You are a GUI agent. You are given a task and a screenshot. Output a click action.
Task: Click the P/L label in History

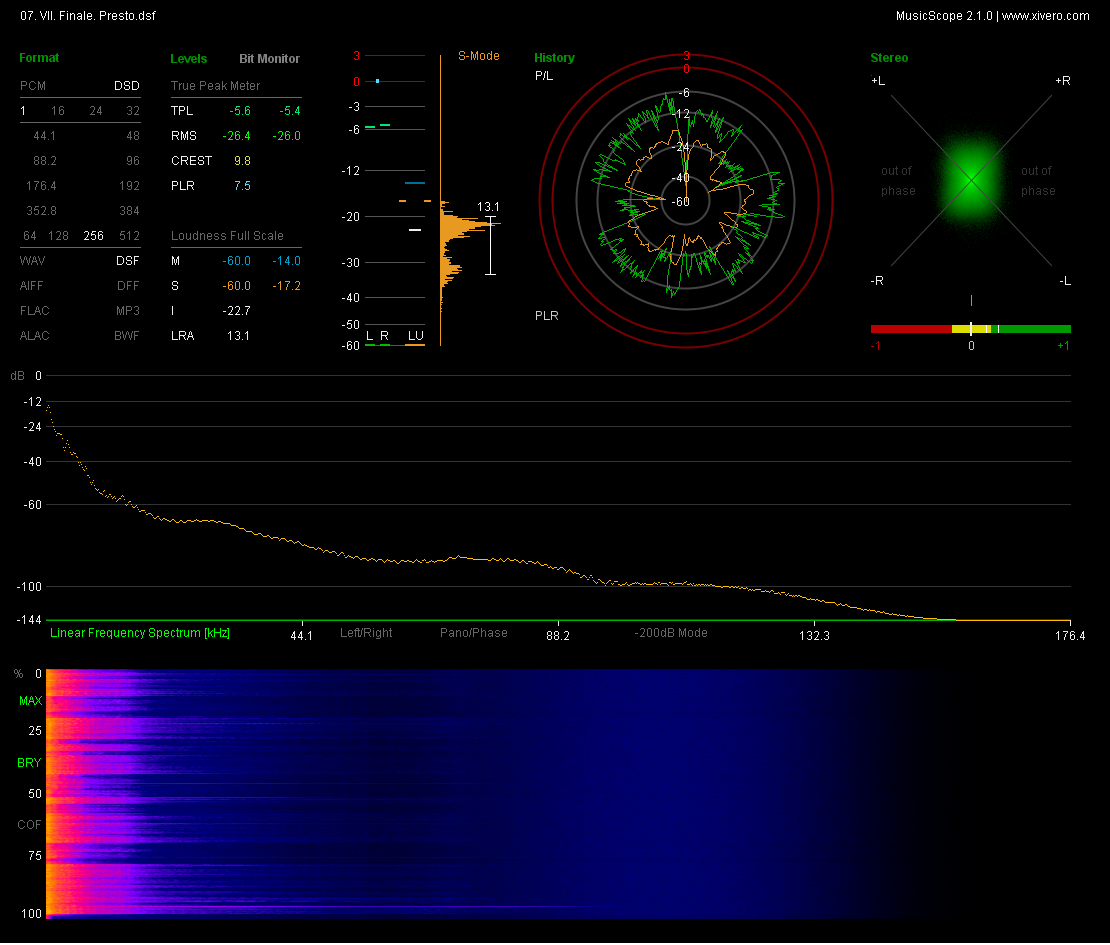coord(544,76)
